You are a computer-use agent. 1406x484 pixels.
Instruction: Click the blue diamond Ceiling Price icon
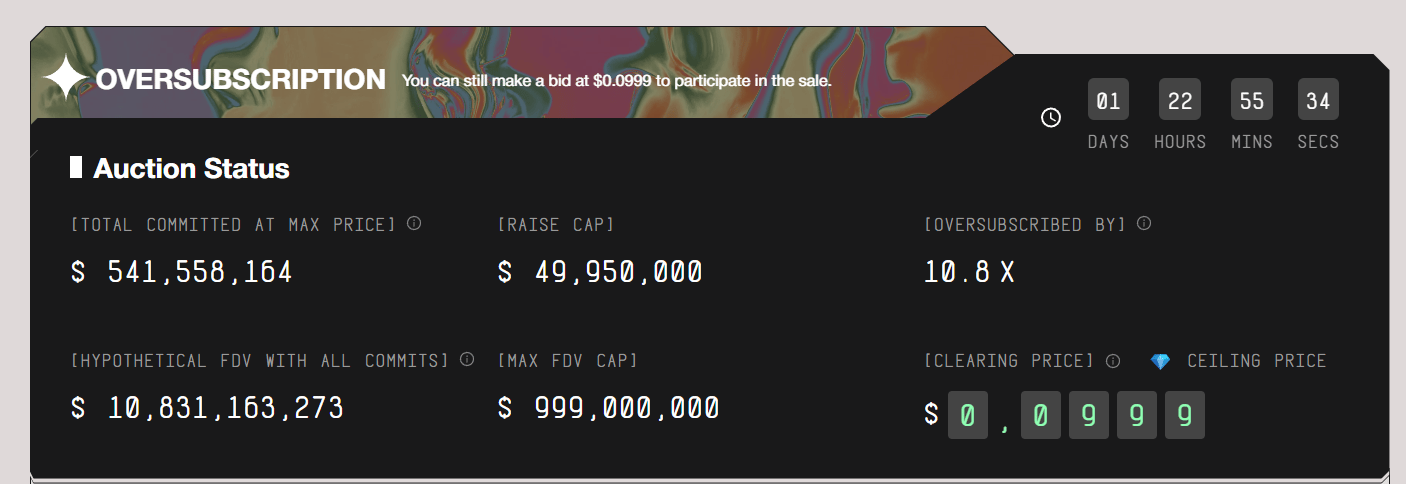[1160, 361]
